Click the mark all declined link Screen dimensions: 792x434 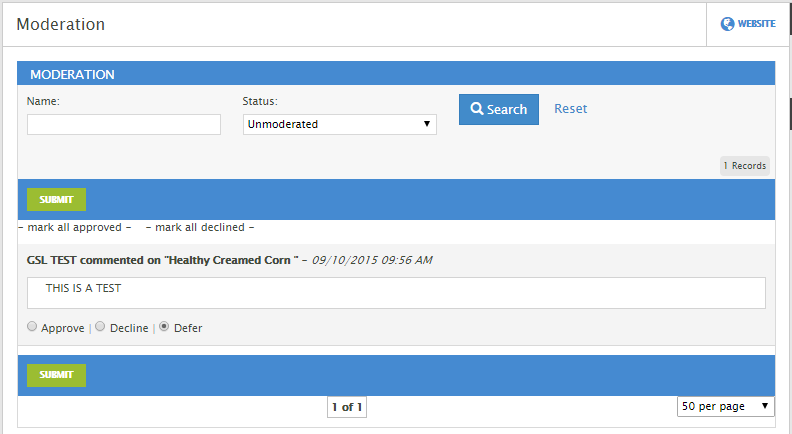pyautogui.click(x=200, y=227)
